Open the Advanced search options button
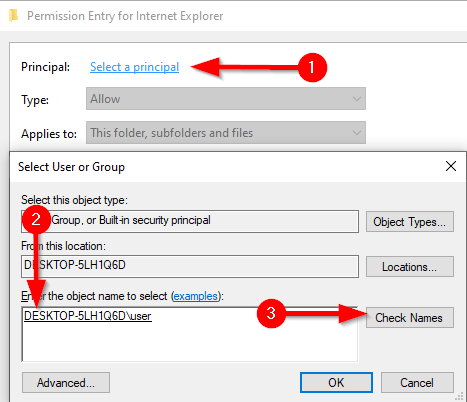The width and height of the screenshot is (467, 402). click(x=66, y=383)
